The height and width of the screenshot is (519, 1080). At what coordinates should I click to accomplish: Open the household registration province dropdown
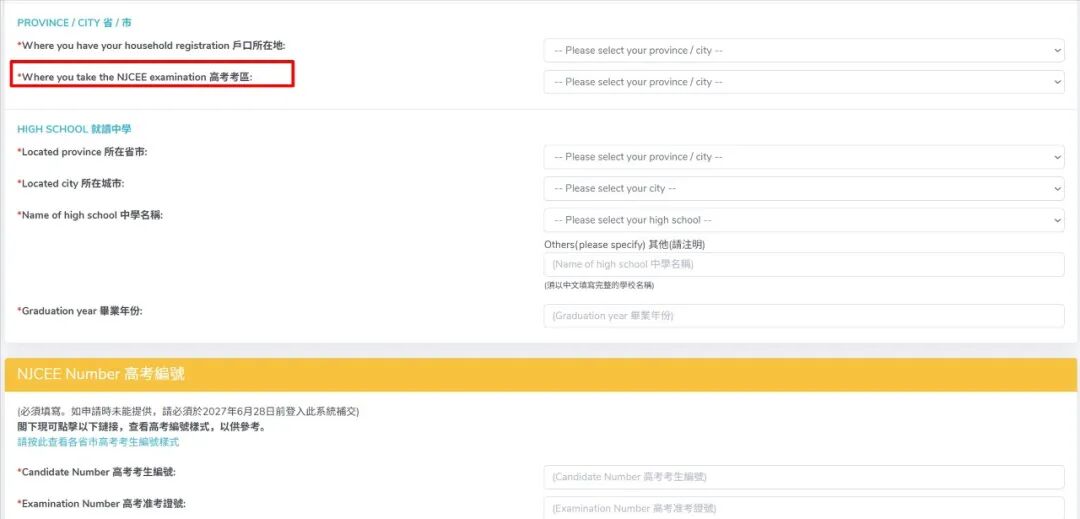(804, 50)
